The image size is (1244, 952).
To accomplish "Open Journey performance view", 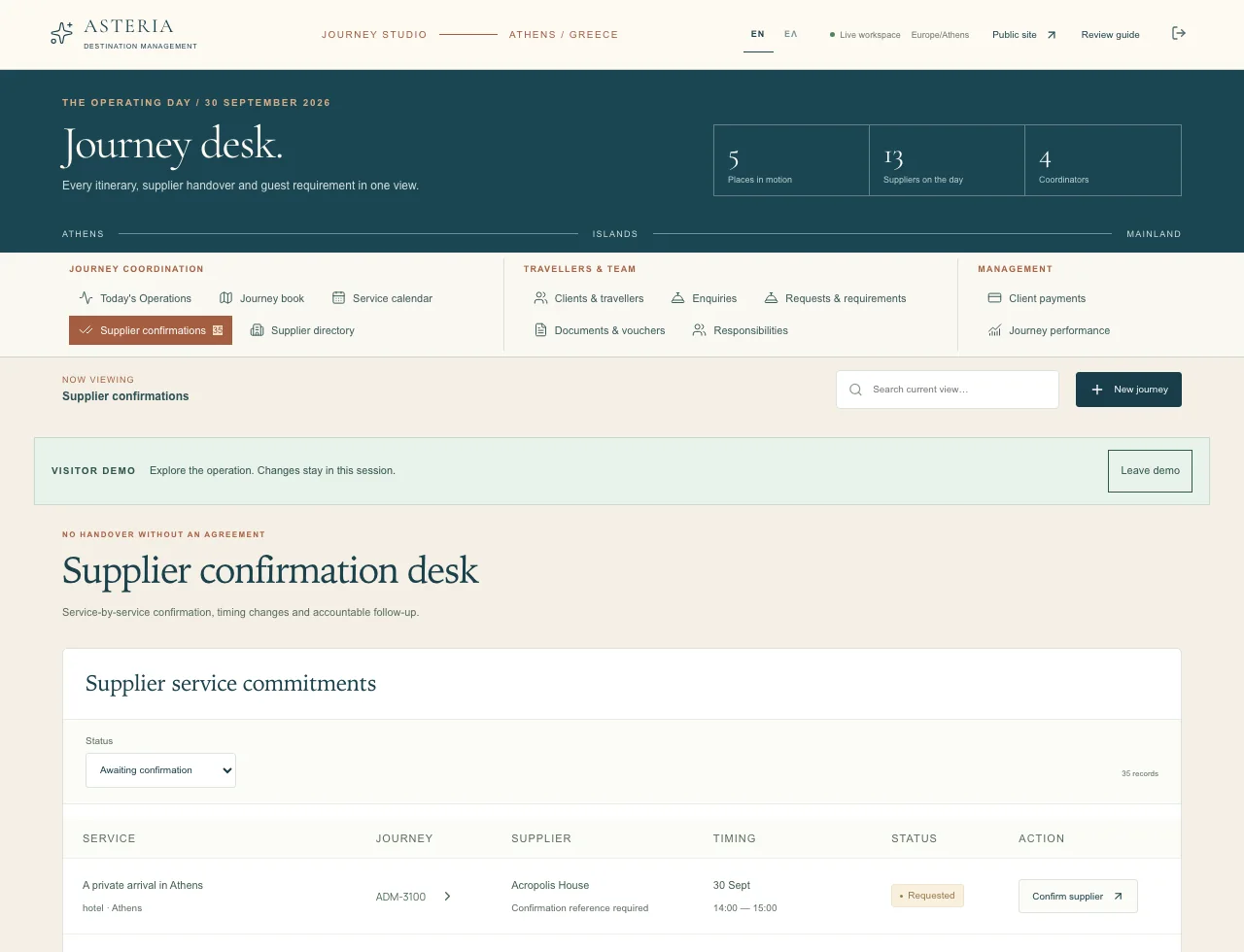I will pos(1049,330).
